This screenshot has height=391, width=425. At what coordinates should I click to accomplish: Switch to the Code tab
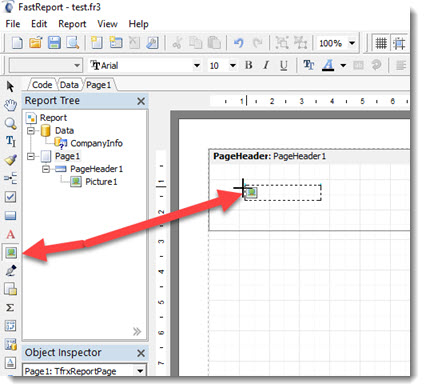[42, 85]
